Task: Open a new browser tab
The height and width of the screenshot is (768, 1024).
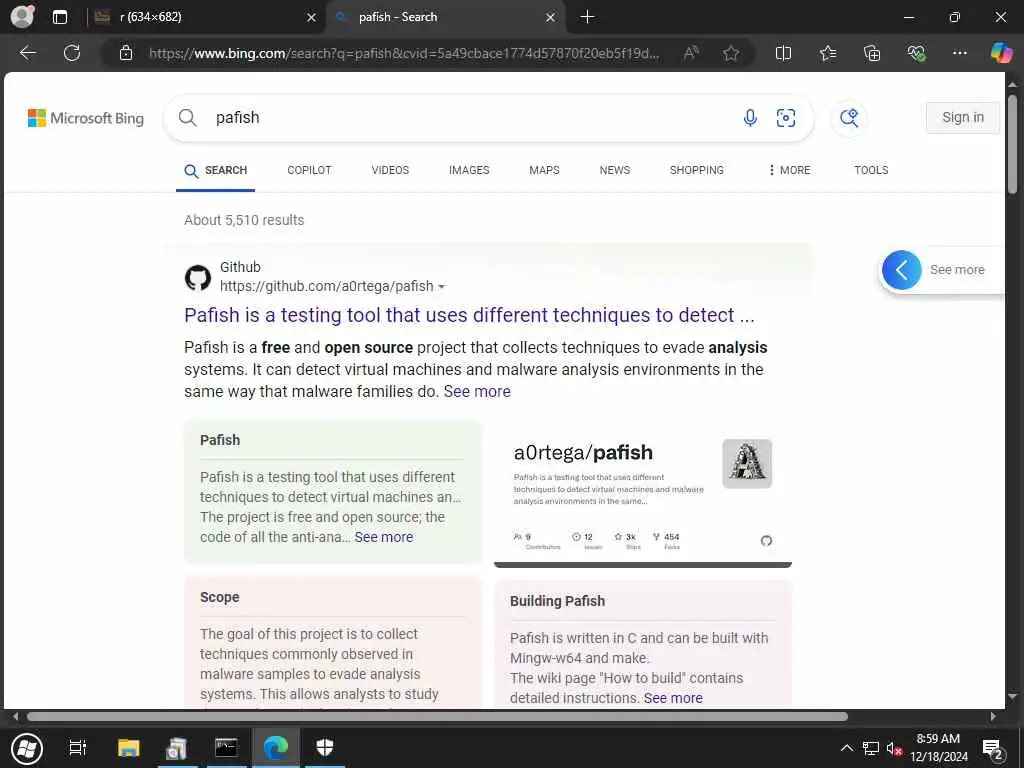Action: pyautogui.click(x=587, y=17)
